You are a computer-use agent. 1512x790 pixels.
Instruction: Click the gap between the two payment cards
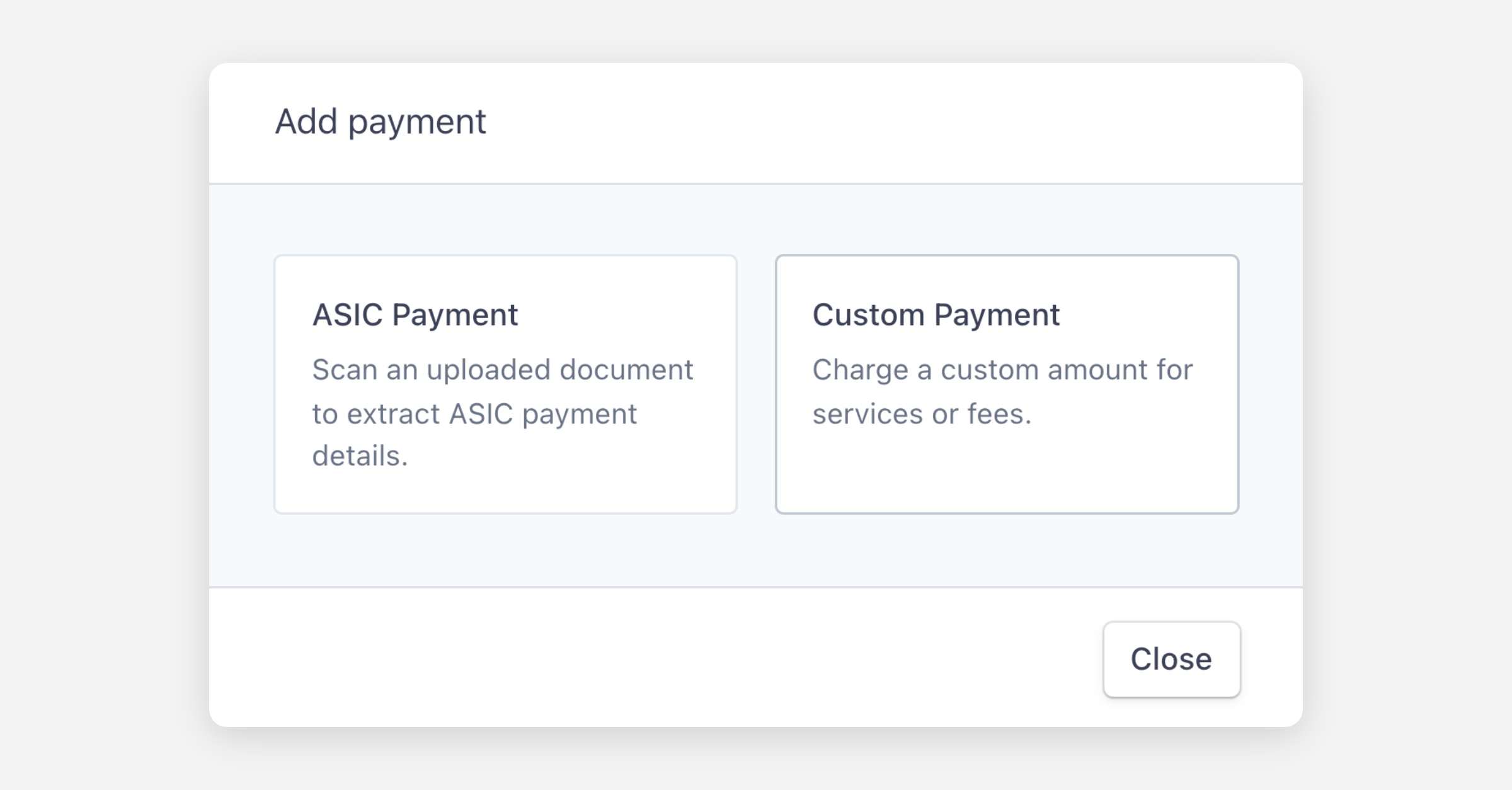756,384
